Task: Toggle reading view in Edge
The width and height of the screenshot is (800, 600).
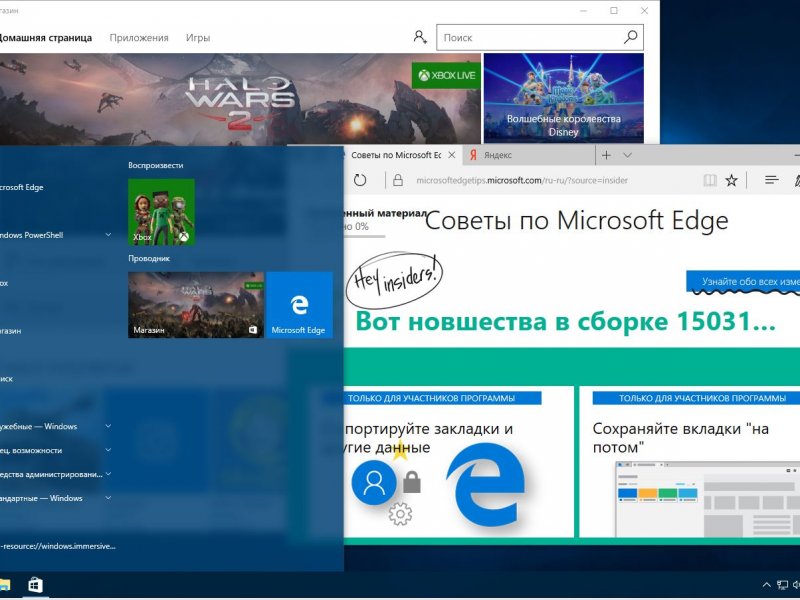Action: [x=710, y=180]
